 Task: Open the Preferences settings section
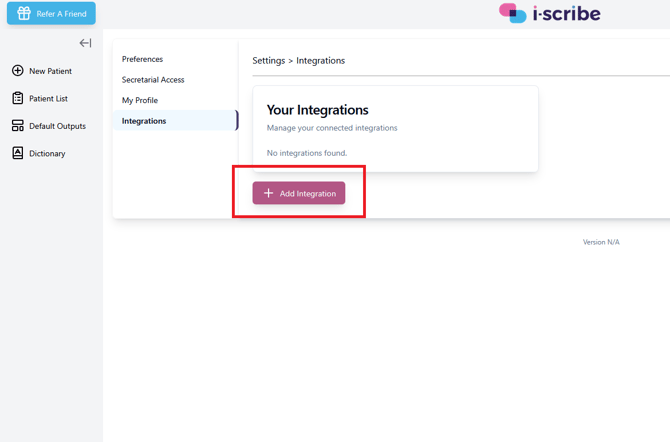coord(142,59)
